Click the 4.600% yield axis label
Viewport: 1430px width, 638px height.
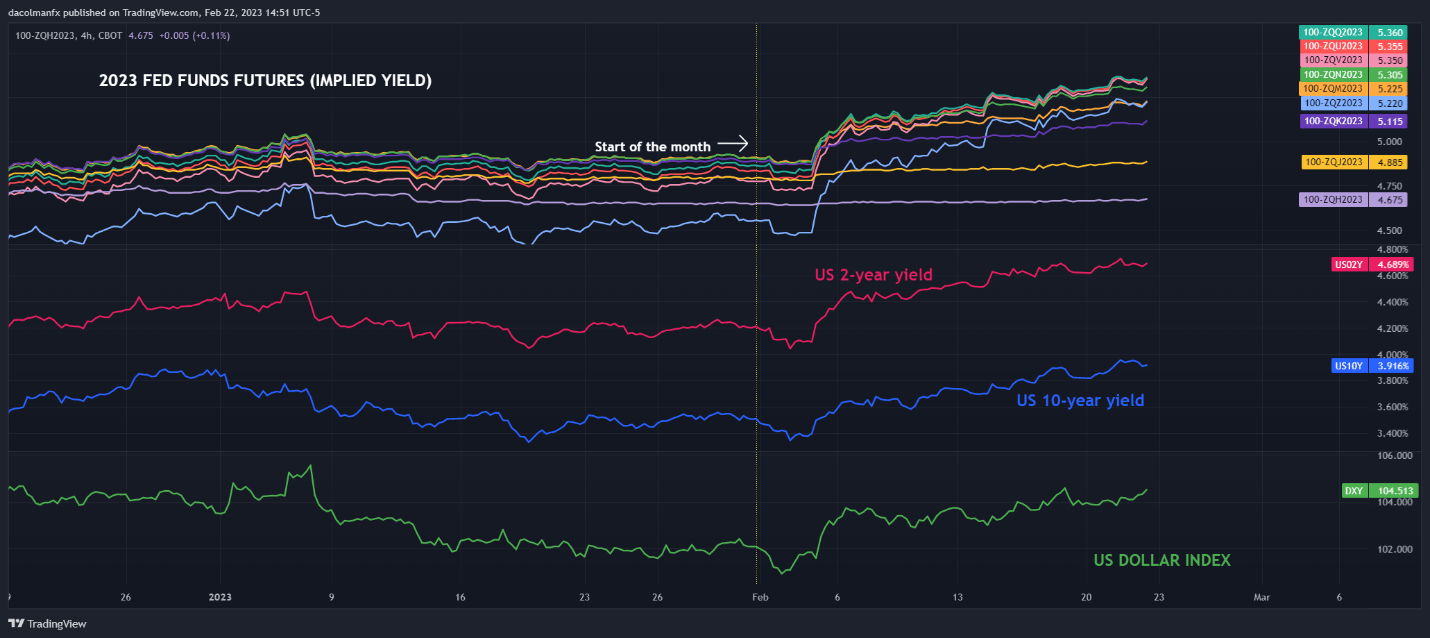tap(1390, 276)
